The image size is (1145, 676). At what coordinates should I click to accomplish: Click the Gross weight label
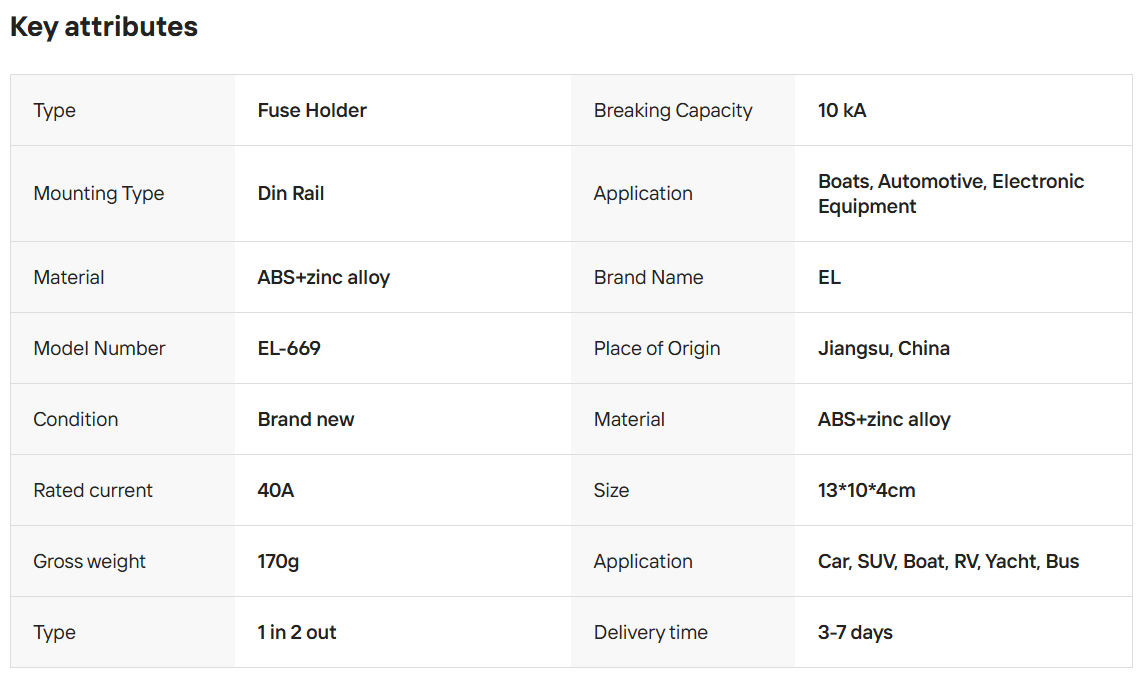[x=89, y=562]
